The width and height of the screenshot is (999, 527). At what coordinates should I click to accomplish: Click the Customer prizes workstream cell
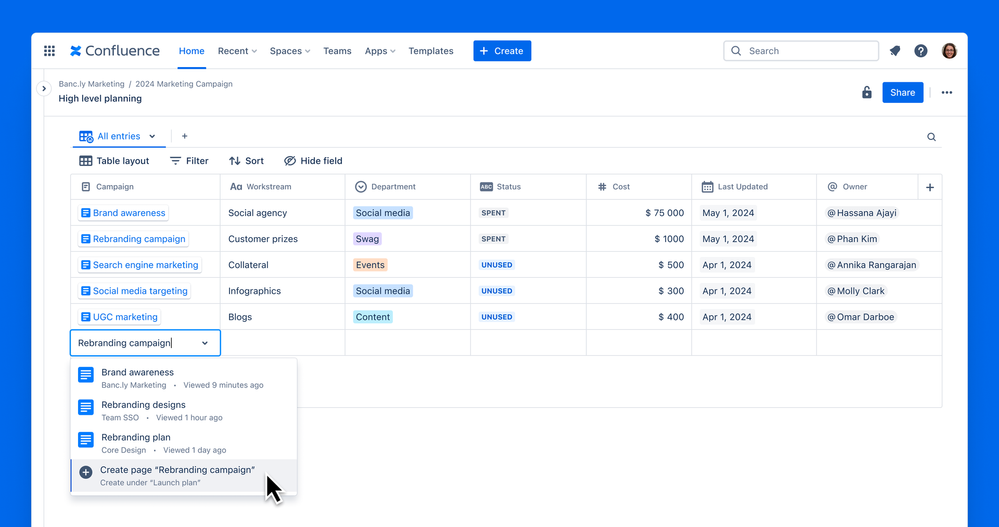click(282, 239)
